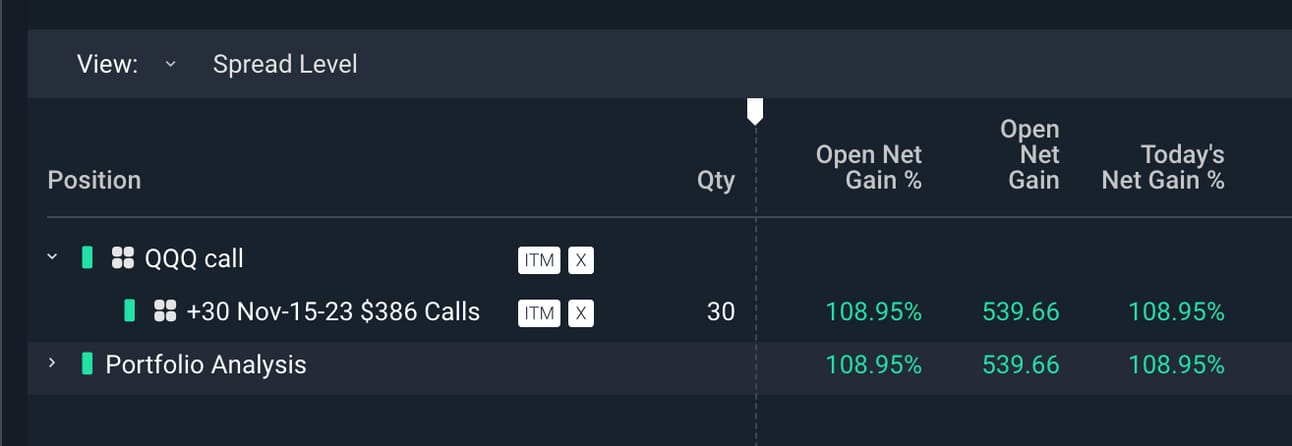1292x446 pixels.
Task: Sort by Qty column header
Action: click(716, 180)
